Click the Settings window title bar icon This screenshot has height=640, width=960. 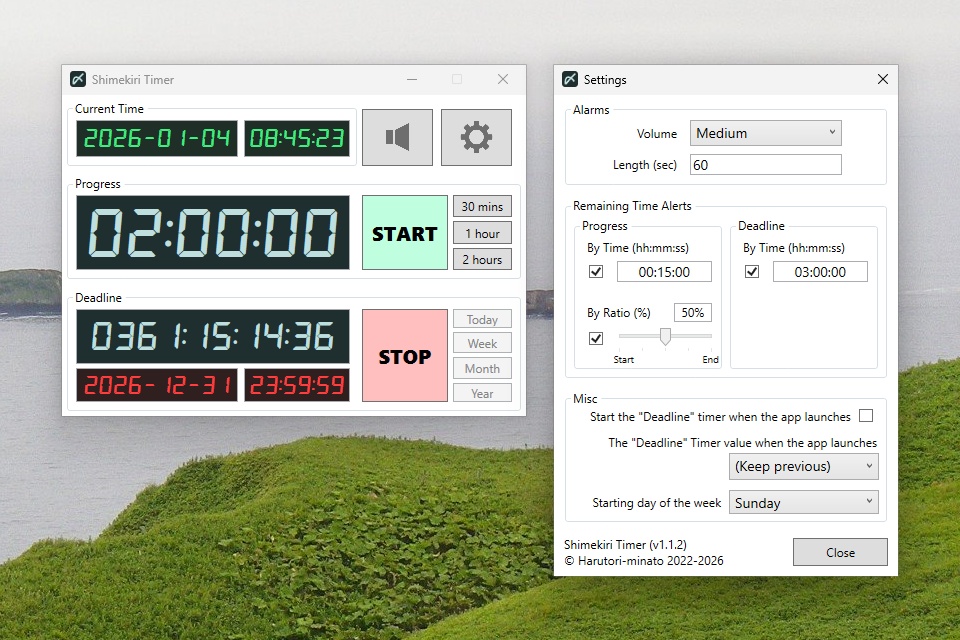570,79
